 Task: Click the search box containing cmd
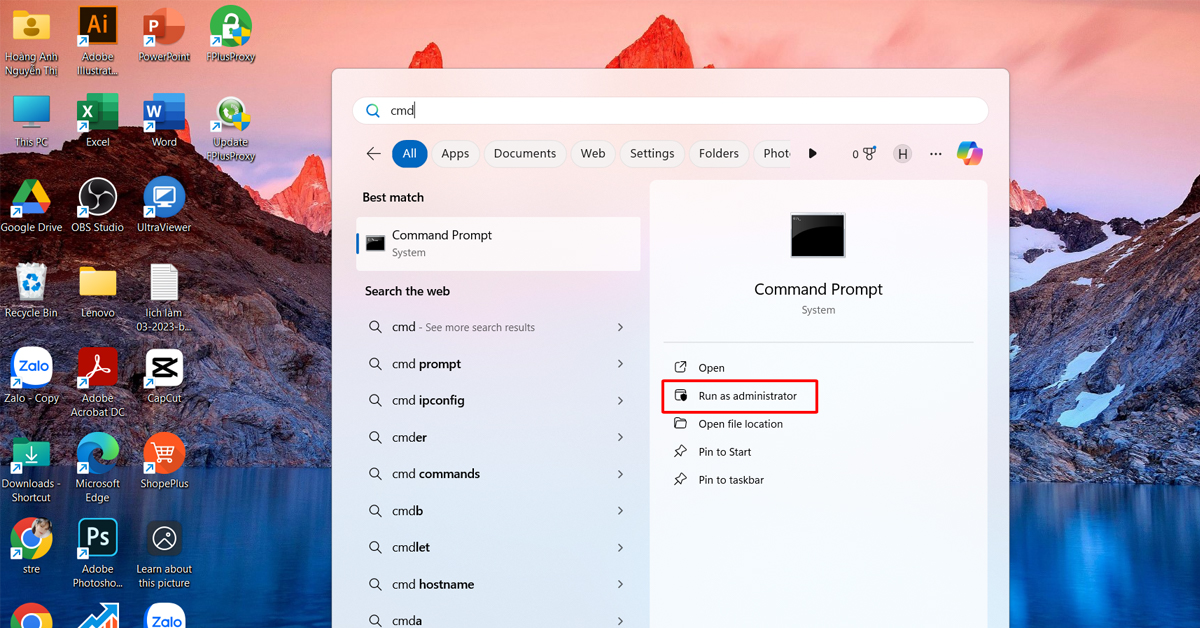(670, 111)
